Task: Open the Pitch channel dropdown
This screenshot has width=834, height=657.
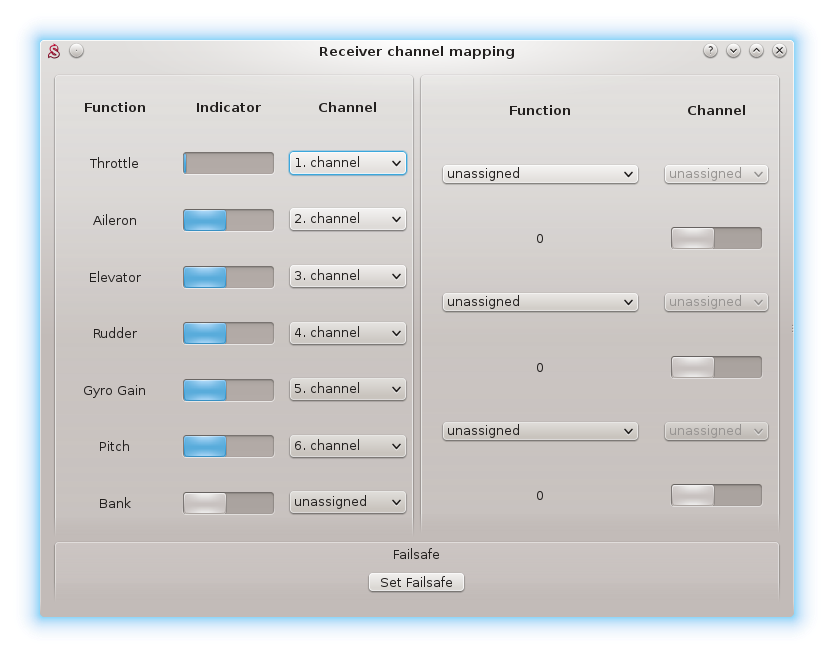Action: pos(347,446)
